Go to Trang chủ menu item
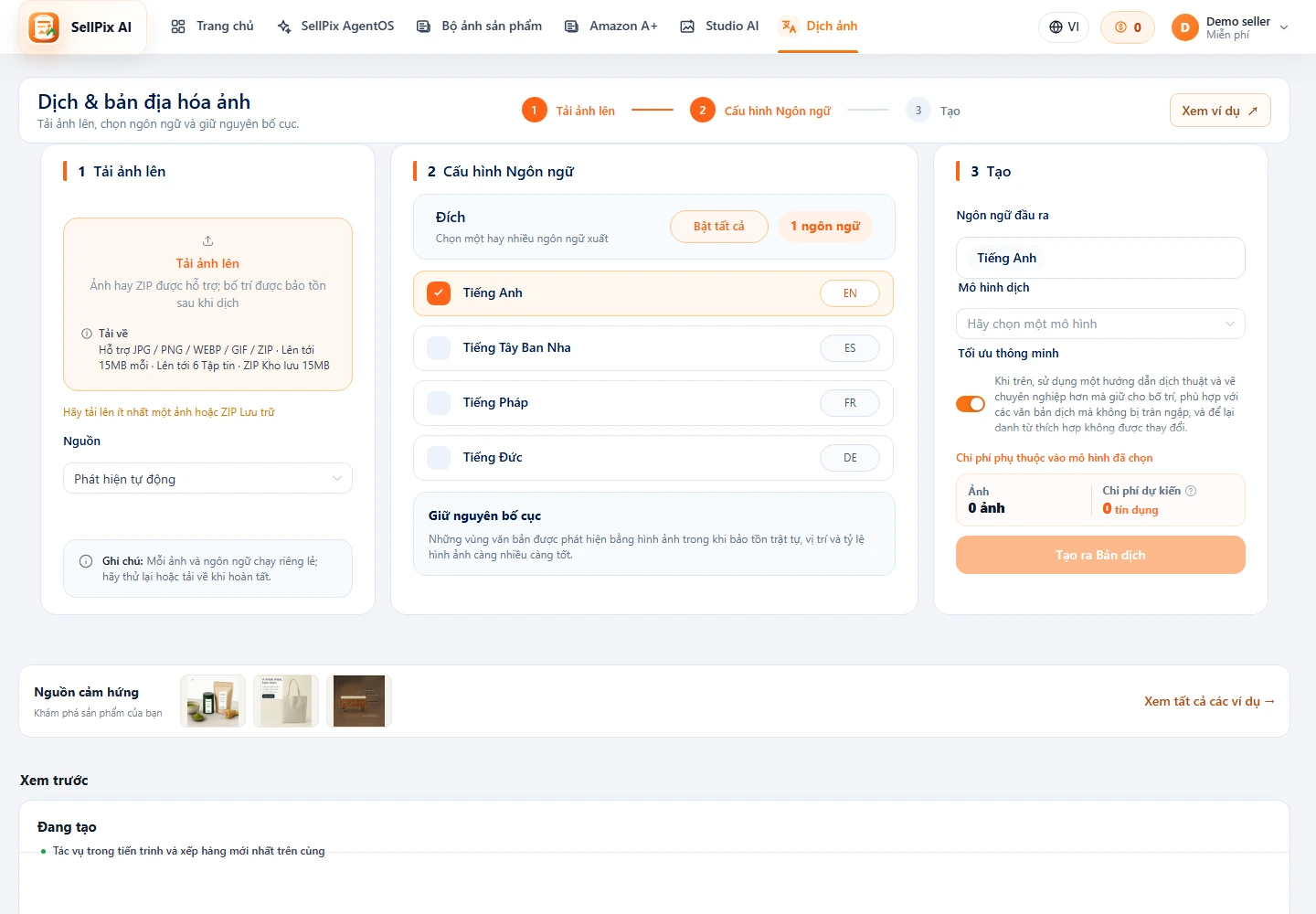1316x914 pixels. [212, 27]
